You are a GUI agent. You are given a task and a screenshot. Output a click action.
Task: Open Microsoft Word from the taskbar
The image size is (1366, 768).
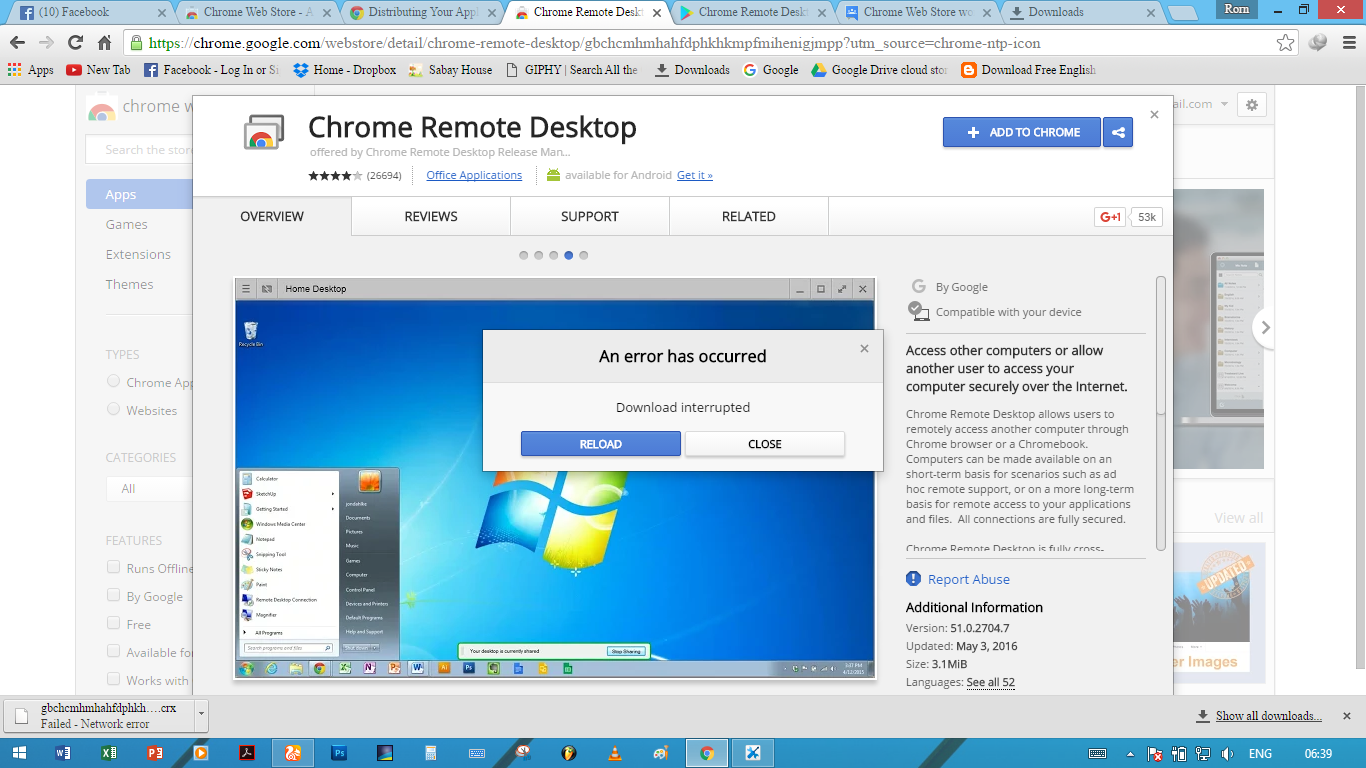[63, 753]
